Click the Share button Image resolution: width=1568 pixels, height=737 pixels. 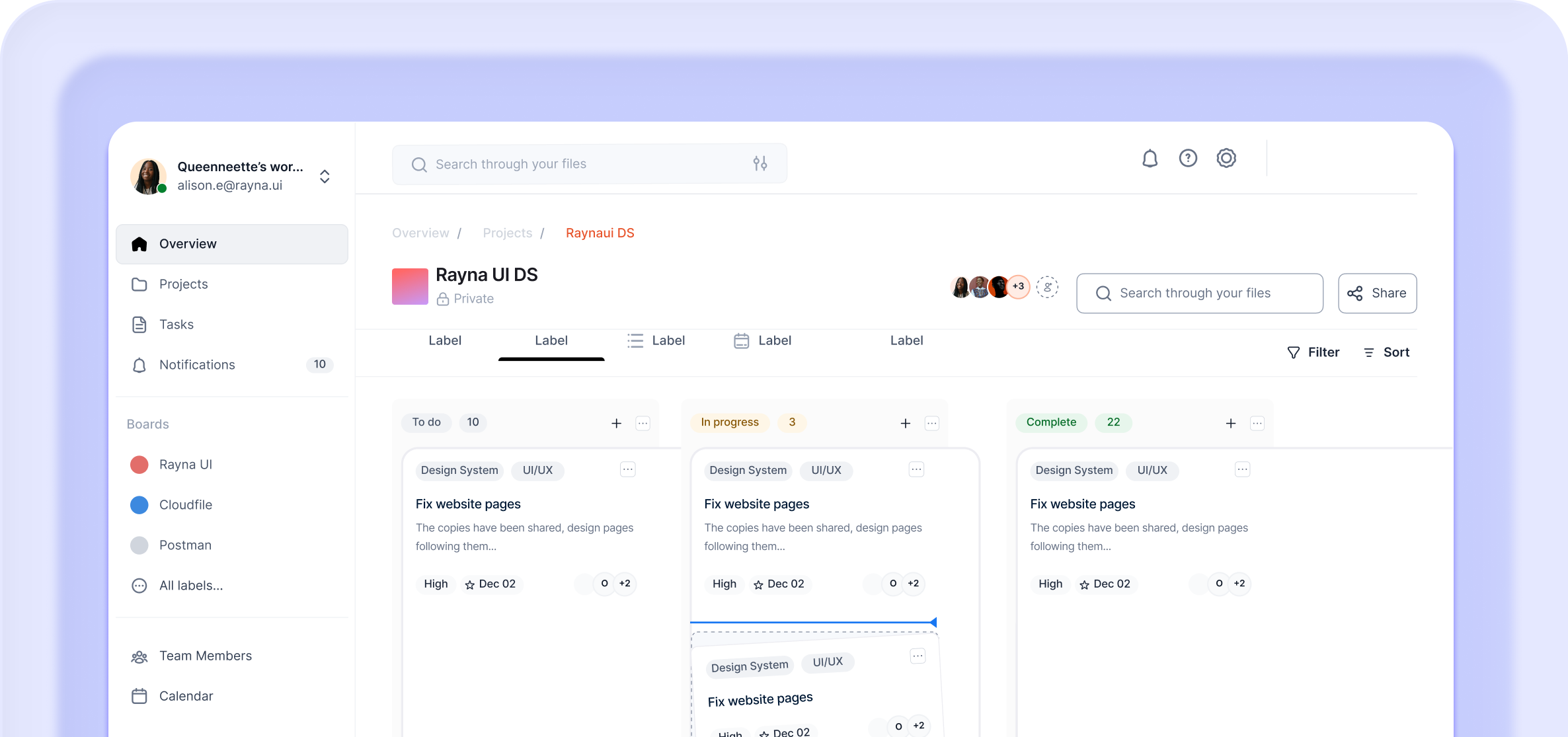[1377, 293]
